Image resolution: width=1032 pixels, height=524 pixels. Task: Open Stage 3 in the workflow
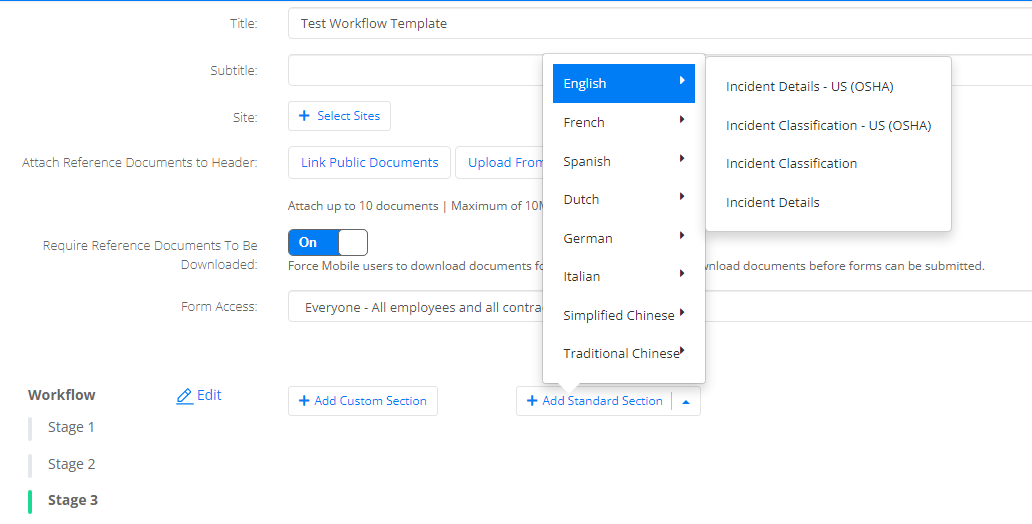click(x=72, y=500)
